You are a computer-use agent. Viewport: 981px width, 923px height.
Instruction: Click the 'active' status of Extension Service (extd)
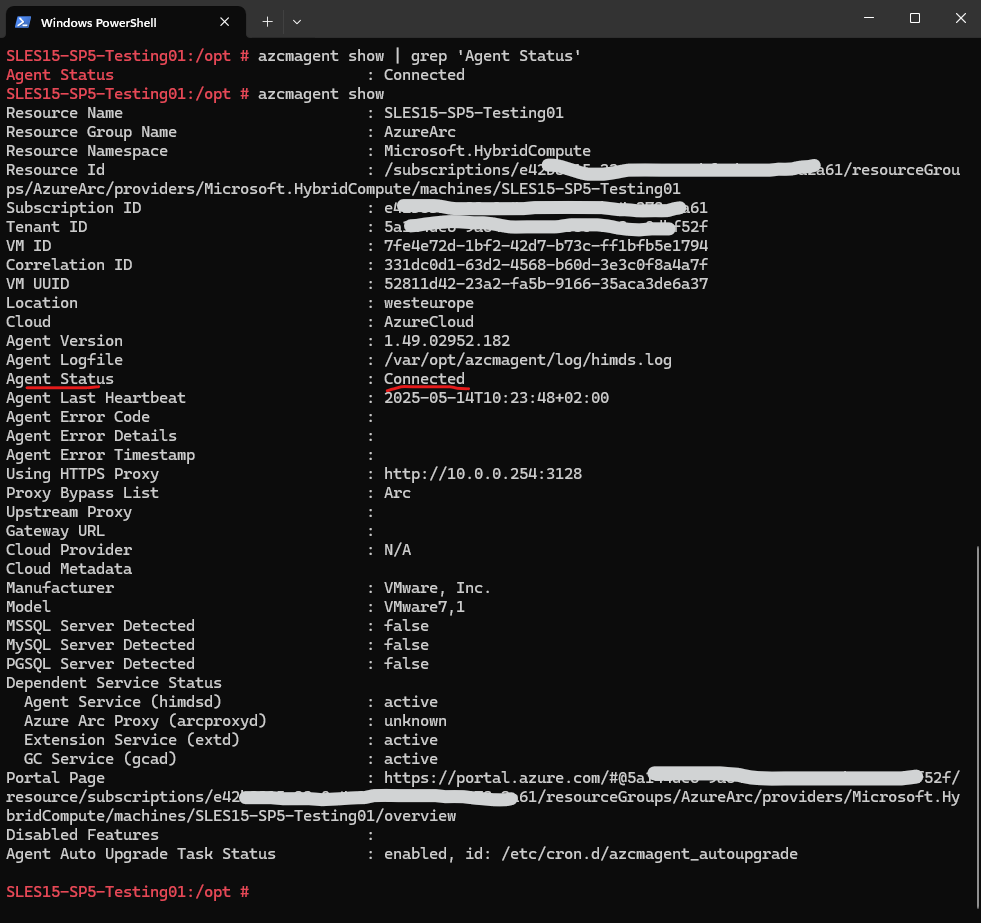point(410,740)
